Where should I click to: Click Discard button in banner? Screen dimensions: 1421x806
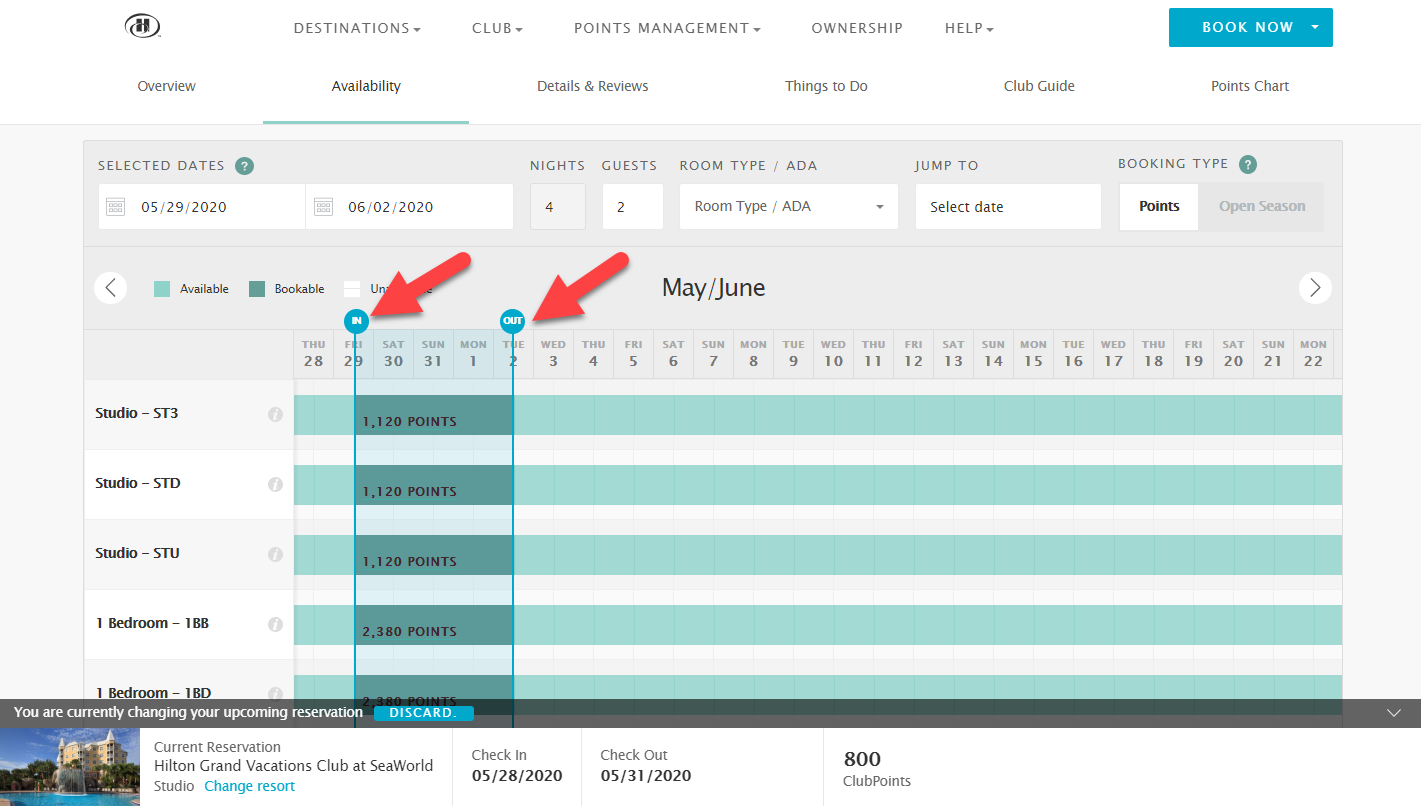pyautogui.click(x=423, y=713)
